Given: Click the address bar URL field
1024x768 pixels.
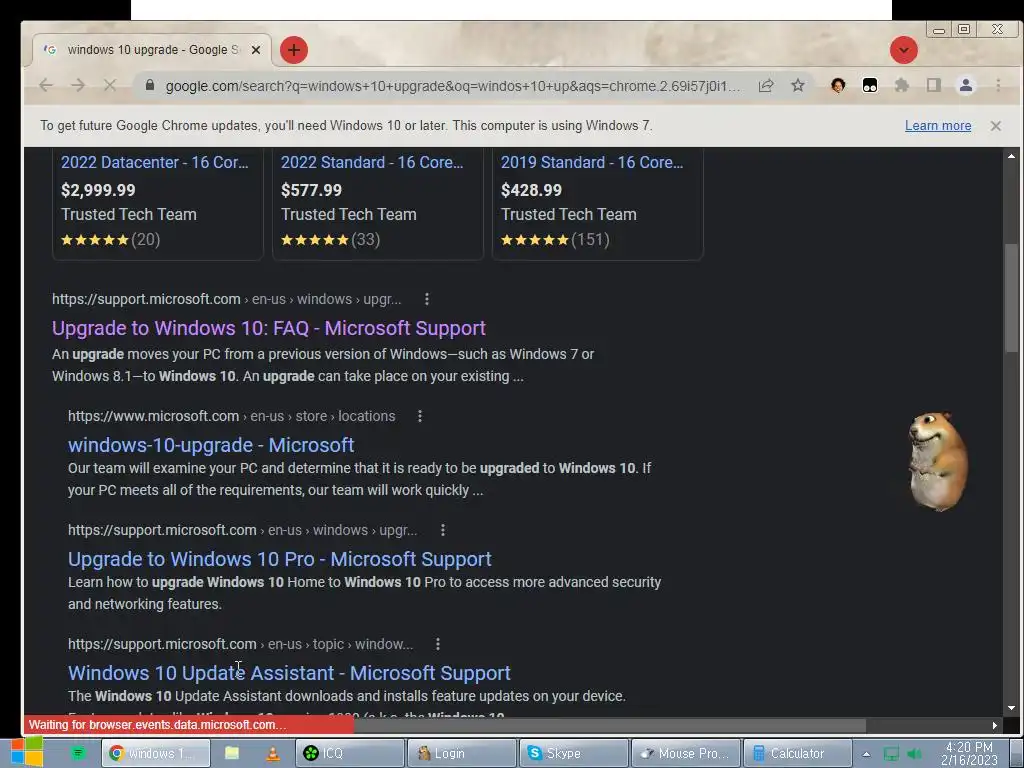Looking at the screenshot, I should (453, 86).
